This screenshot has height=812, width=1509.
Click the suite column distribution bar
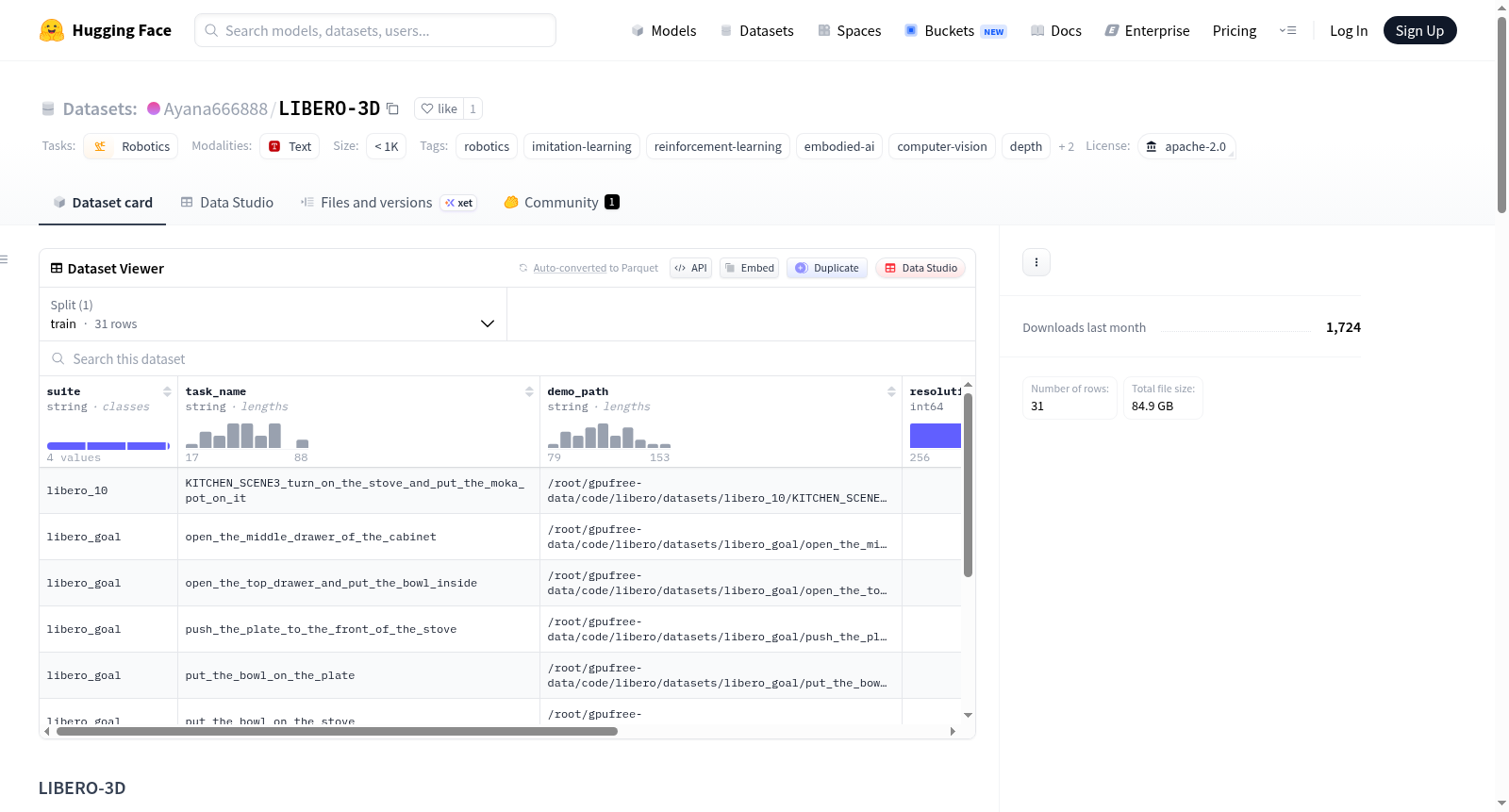[x=108, y=446]
